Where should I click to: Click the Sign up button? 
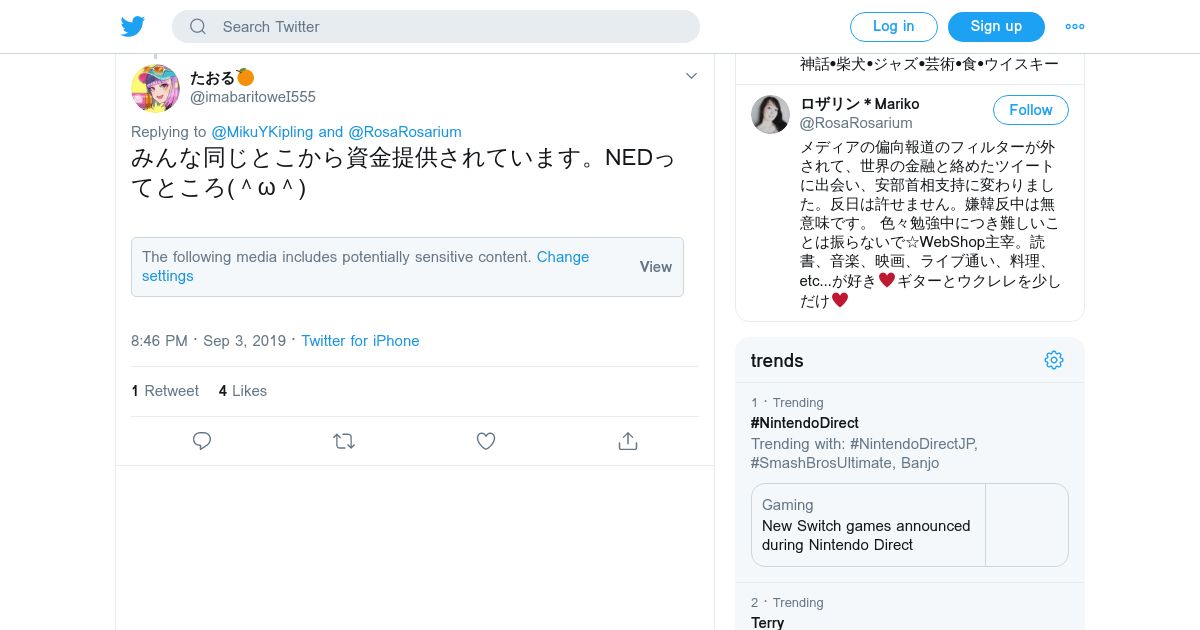pos(996,27)
